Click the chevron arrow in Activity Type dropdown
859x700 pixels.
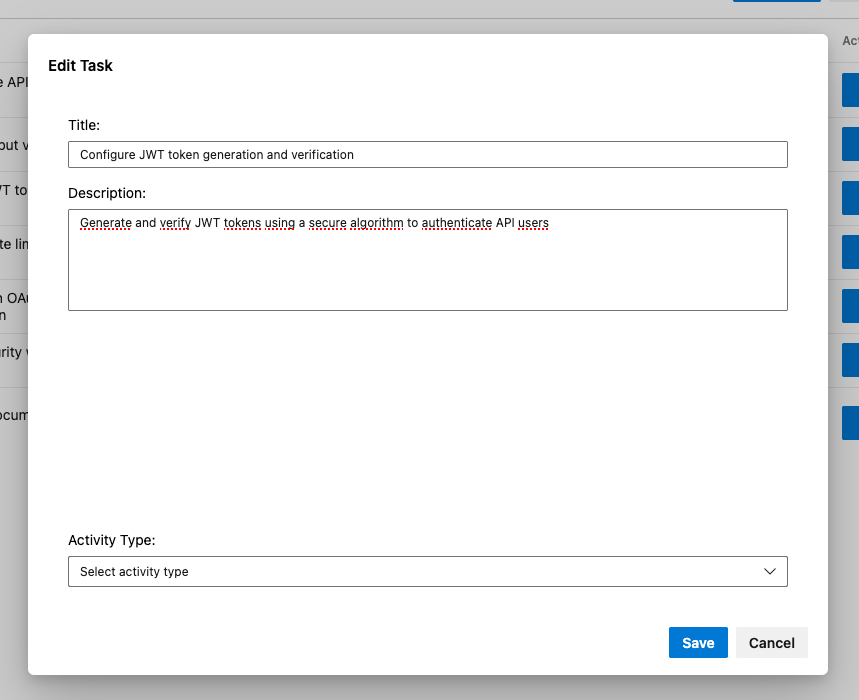click(x=770, y=571)
